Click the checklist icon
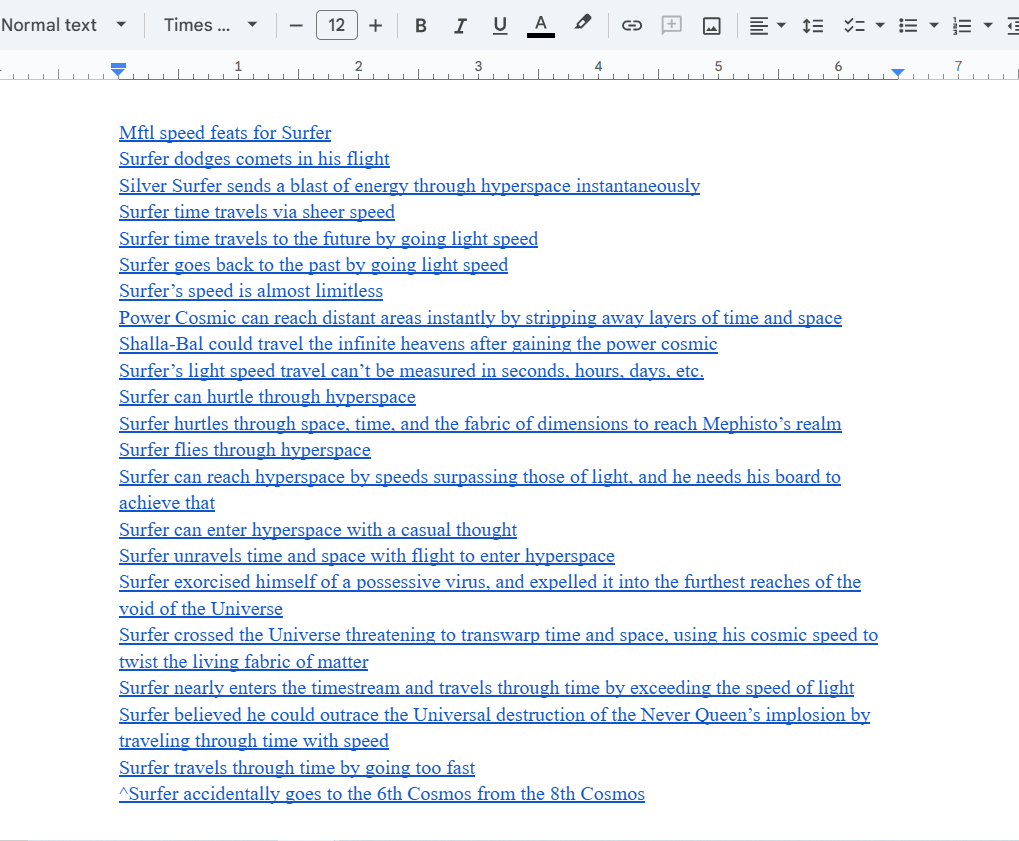Screen dimensions: 1019x841 pyautogui.click(x=854, y=25)
